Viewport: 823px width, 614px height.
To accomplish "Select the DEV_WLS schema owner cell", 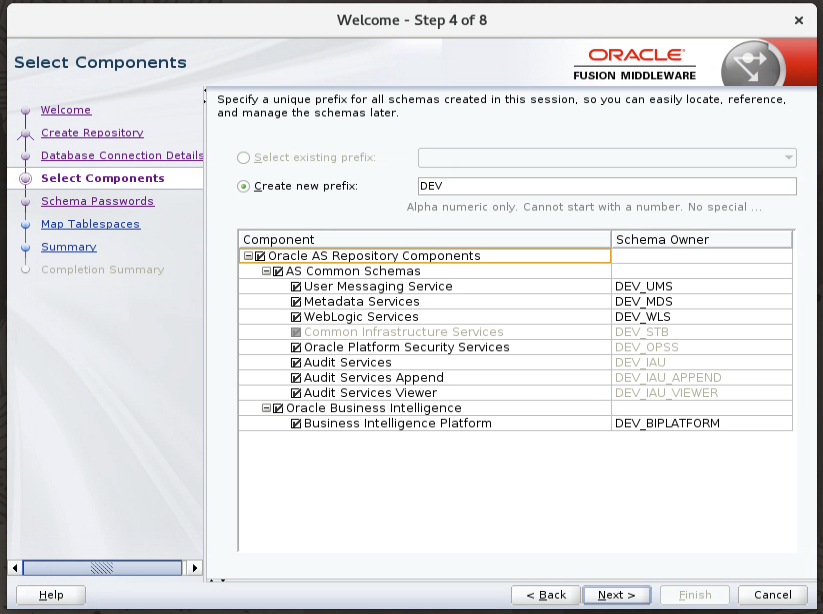I will pyautogui.click(x=702, y=317).
